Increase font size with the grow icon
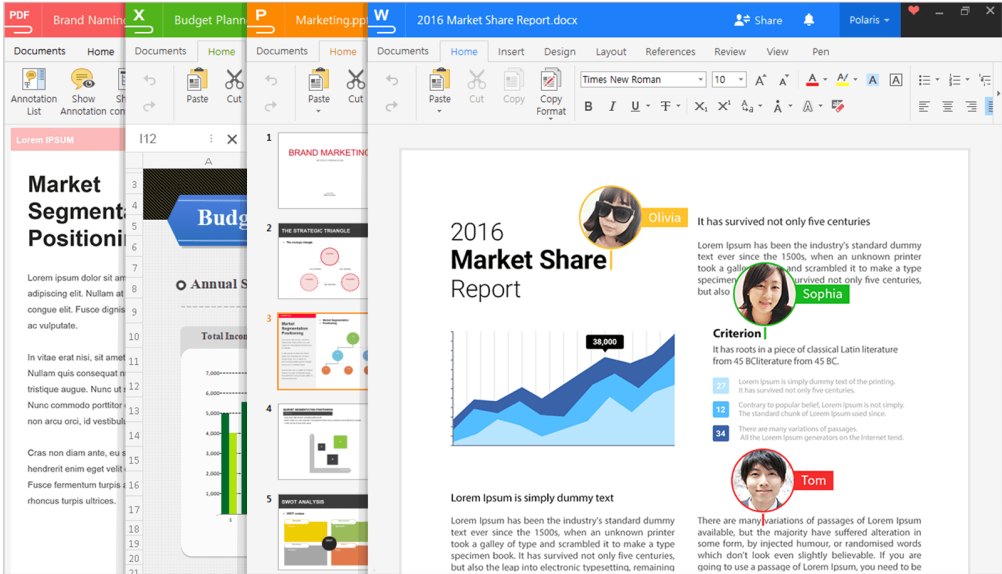 coord(761,80)
